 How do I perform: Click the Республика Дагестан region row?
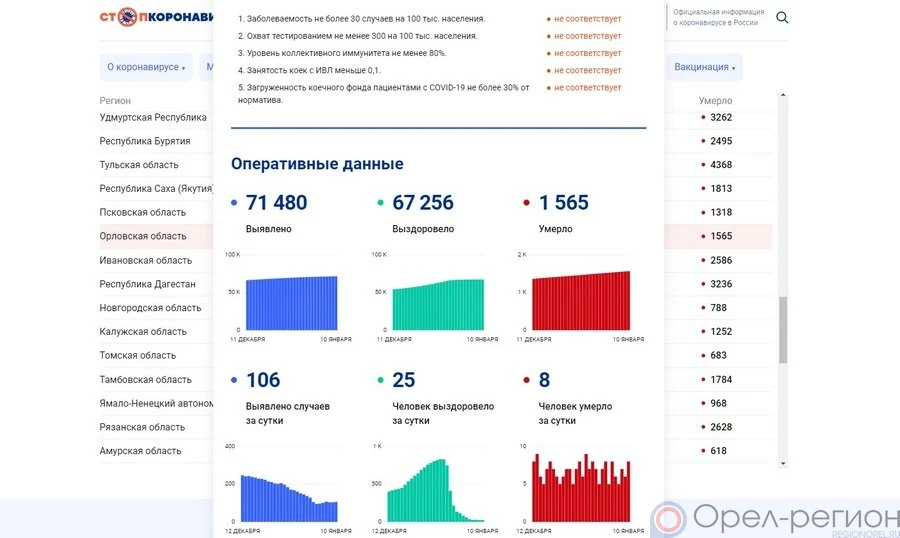pos(147,284)
